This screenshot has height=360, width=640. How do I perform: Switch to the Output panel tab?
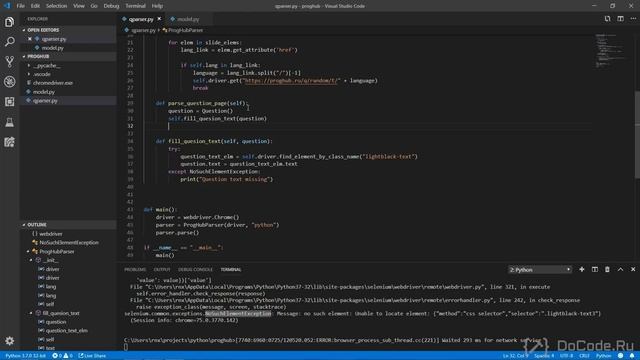point(162,269)
